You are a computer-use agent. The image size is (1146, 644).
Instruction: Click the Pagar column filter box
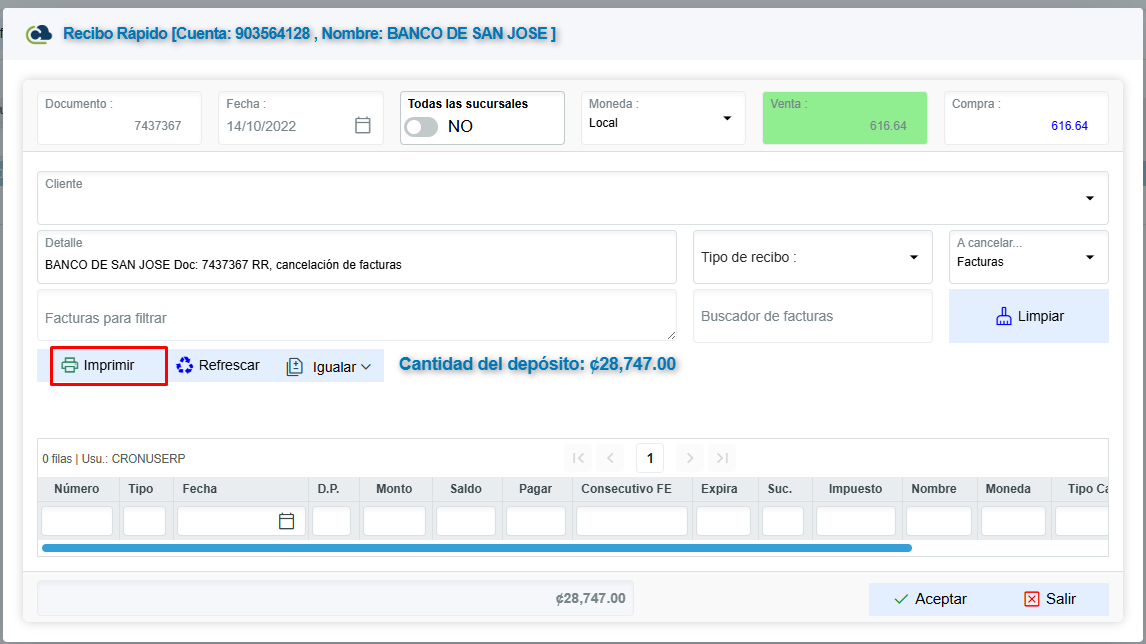pyautogui.click(x=536, y=521)
